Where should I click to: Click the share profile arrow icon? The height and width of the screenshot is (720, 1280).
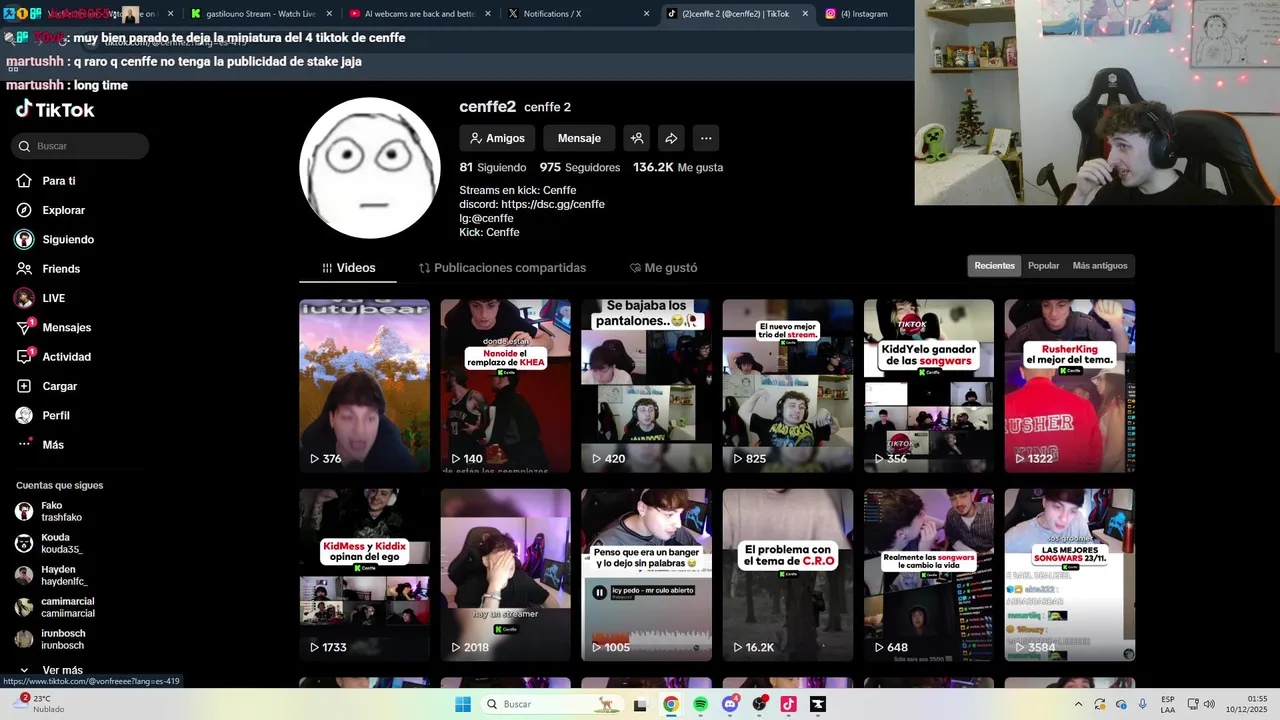point(671,138)
